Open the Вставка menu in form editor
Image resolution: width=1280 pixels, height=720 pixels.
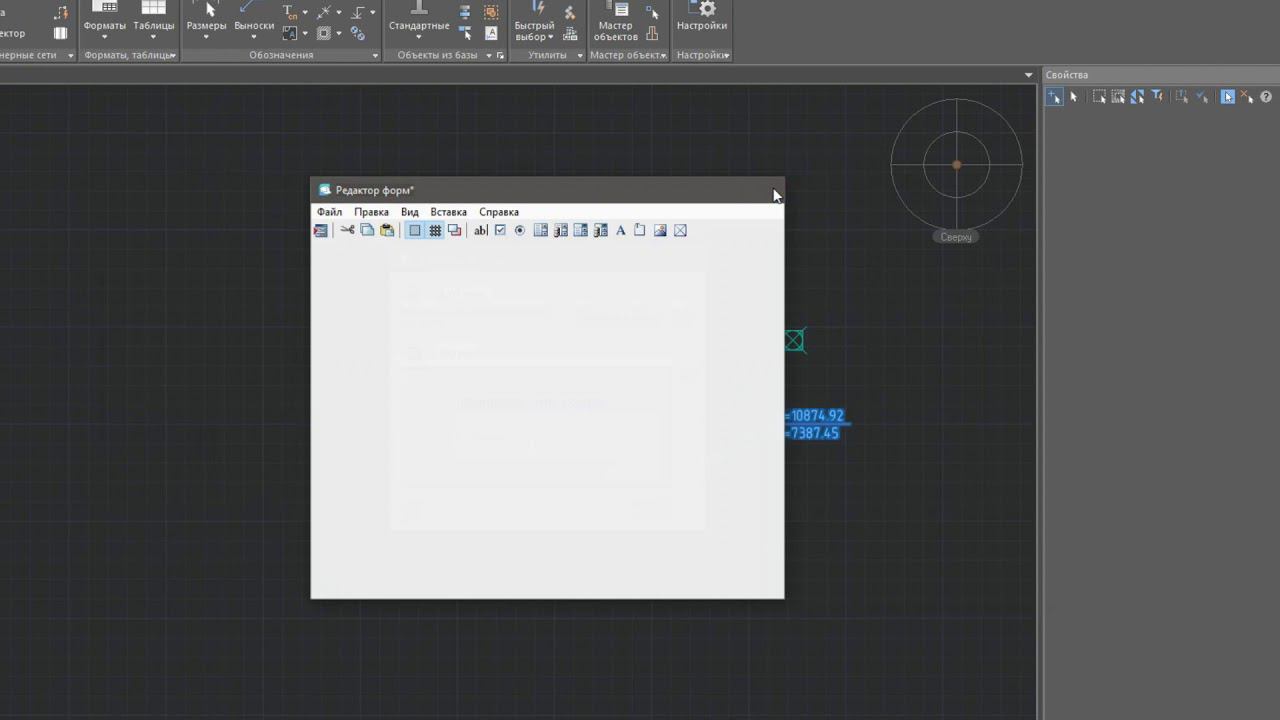pos(448,212)
